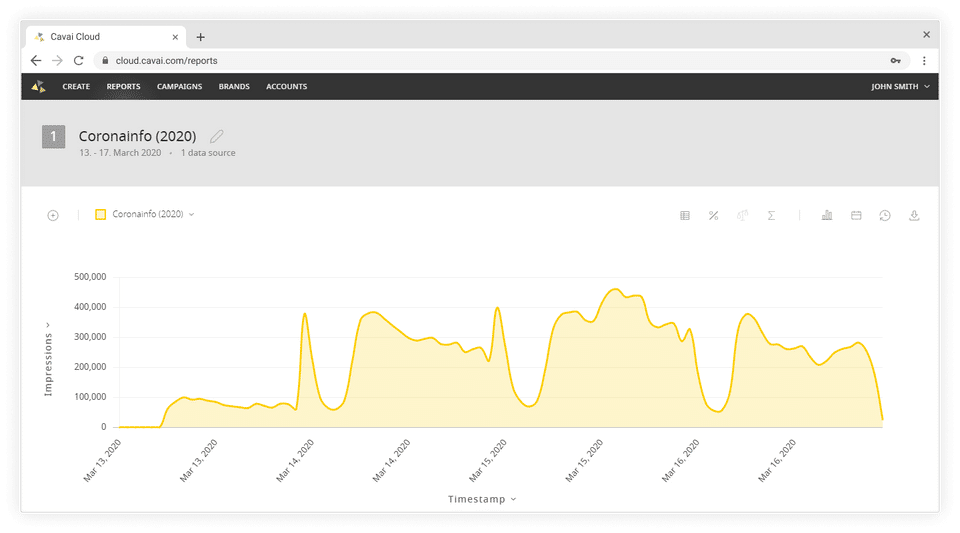Open the browser three-dot menu
Viewport: 960px width, 533px height.
click(924, 61)
